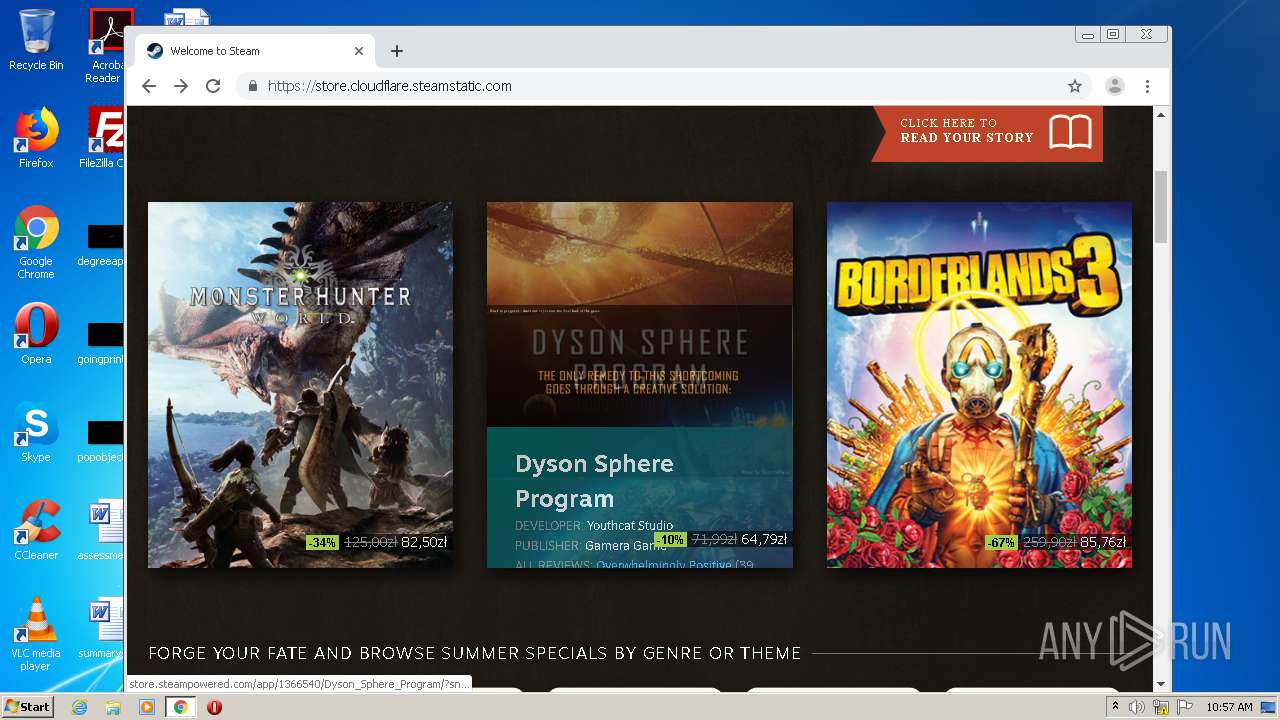Click Borderlands 3's -67% discount badge
The image size is (1280, 720).
1001,543
